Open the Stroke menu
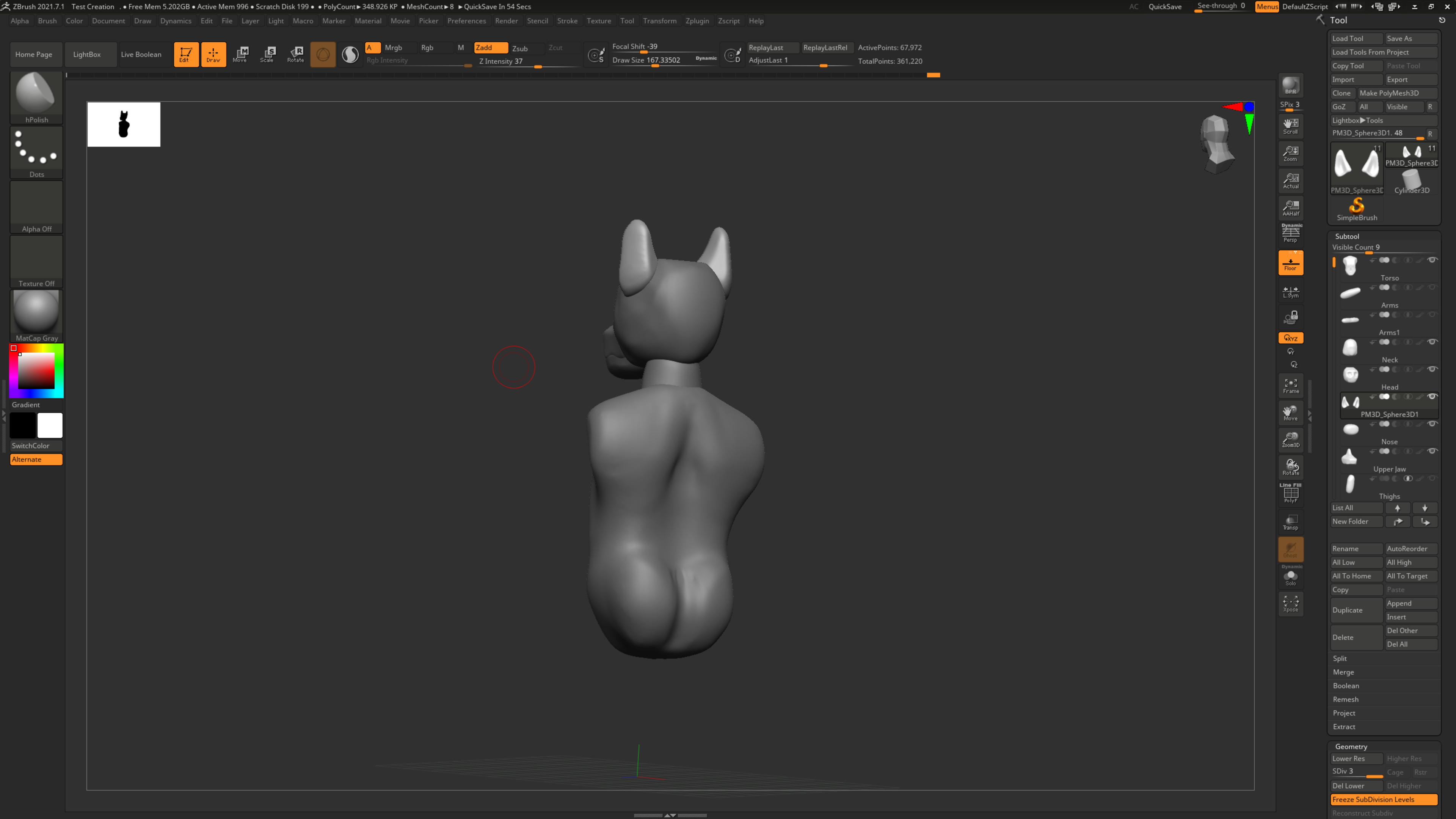The height and width of the screenshot is (819, 1456). [x=567, y=21]
